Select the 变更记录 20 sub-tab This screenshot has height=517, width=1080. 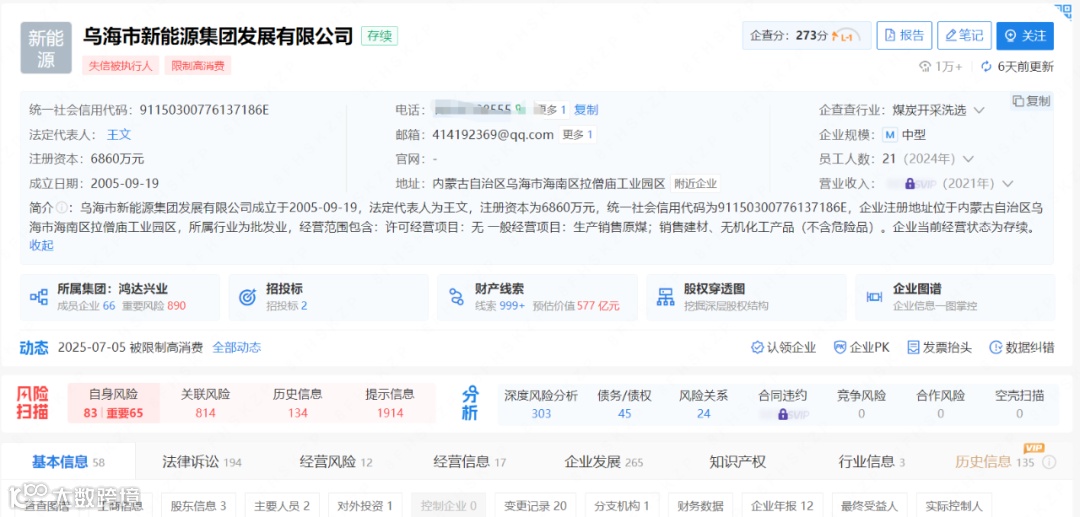tap(535, 506)
